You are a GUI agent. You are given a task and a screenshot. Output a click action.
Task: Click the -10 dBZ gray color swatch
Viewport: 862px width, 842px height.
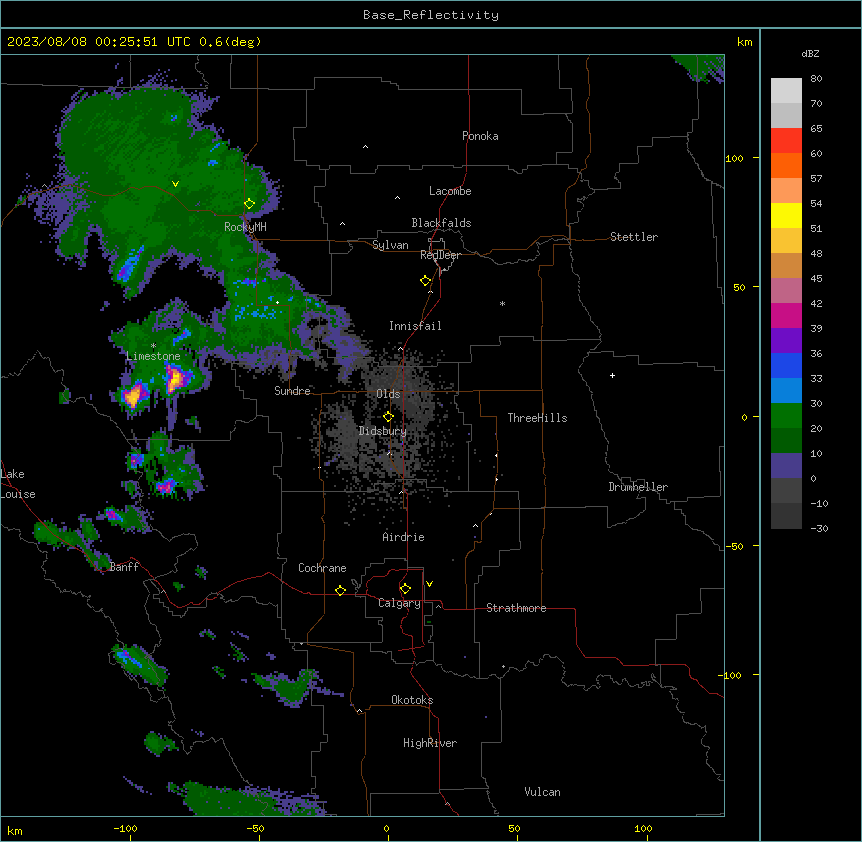786,516
